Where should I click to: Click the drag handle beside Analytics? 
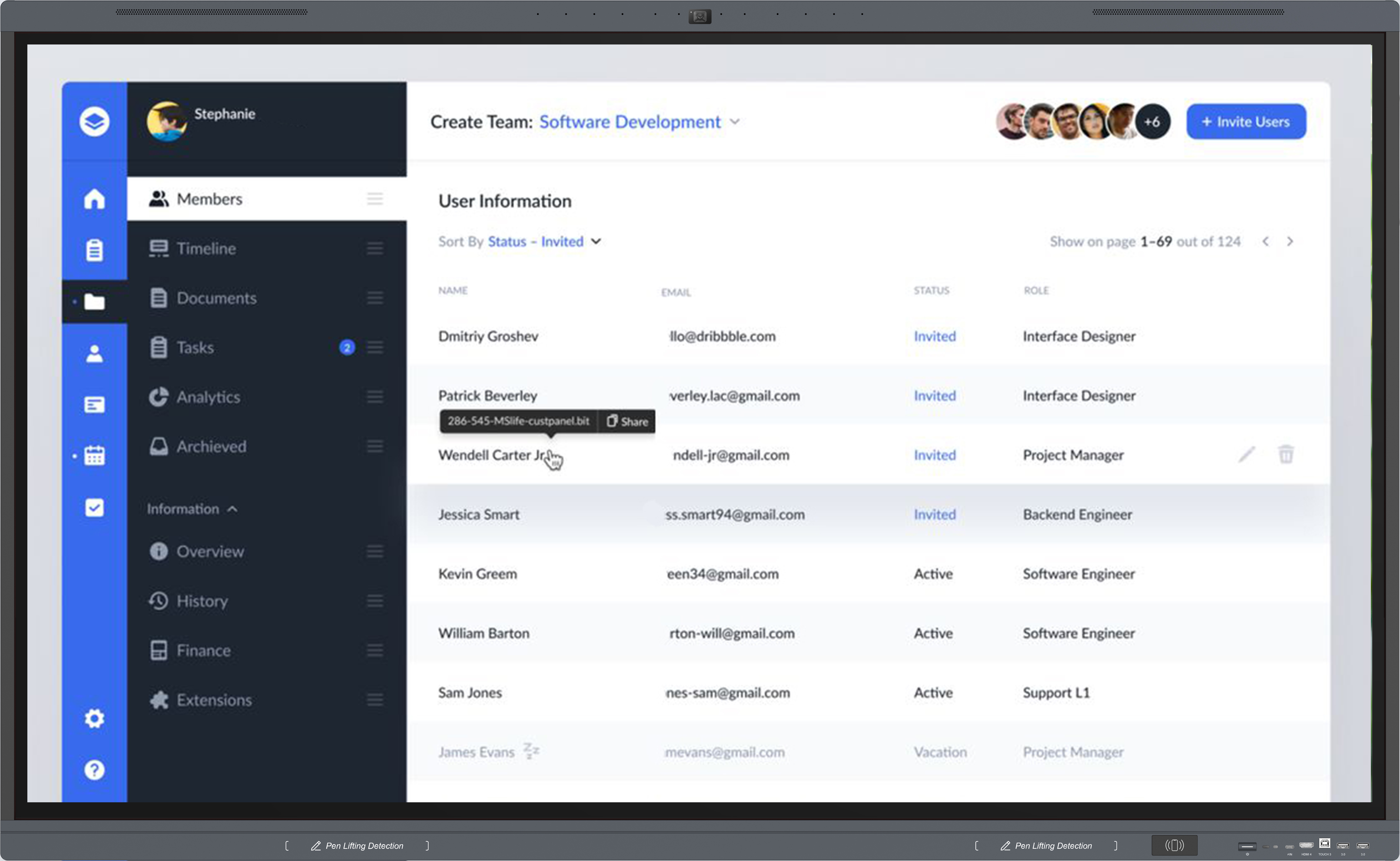click(x=375, y=397)
